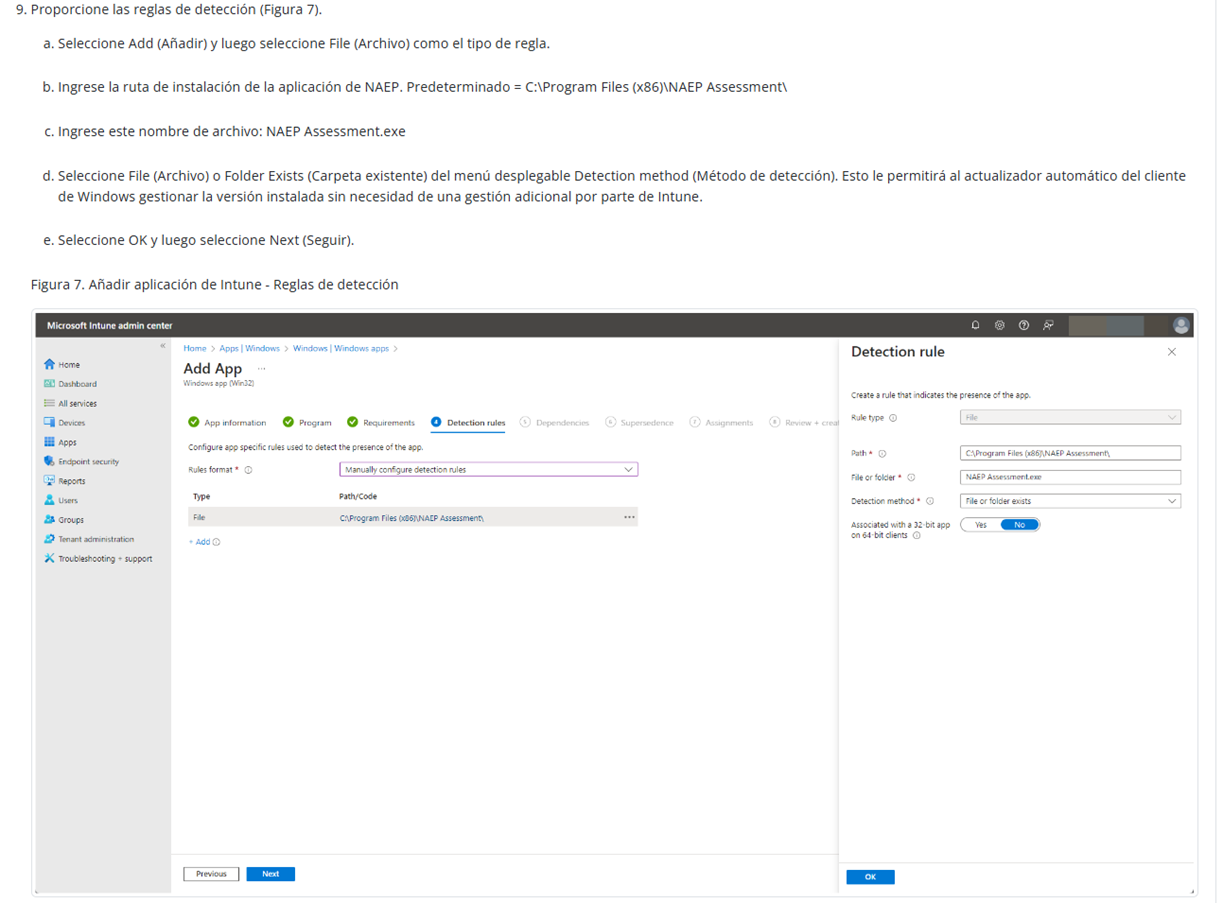Open the settings gear in header
Viewport: 1223px width, 903px height.
click(999, 325)
